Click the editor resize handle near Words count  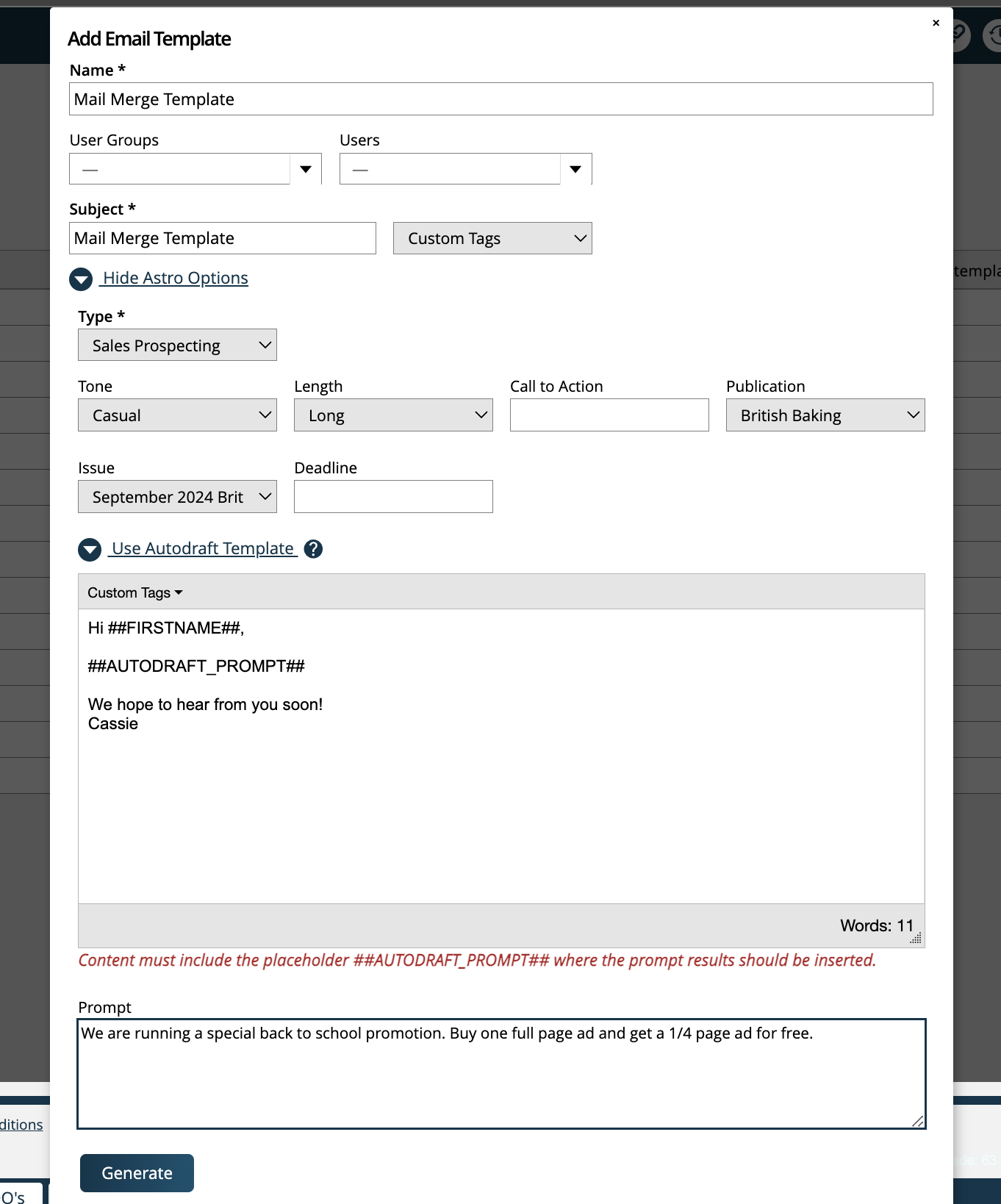coord(916,939)
